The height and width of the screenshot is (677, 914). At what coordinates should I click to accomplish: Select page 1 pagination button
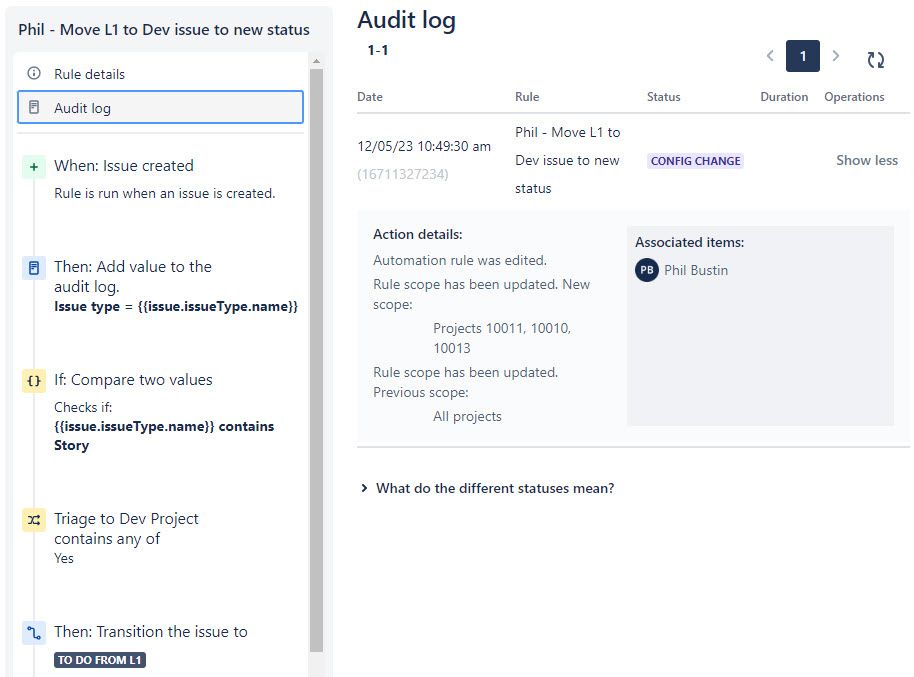point(803,56)
